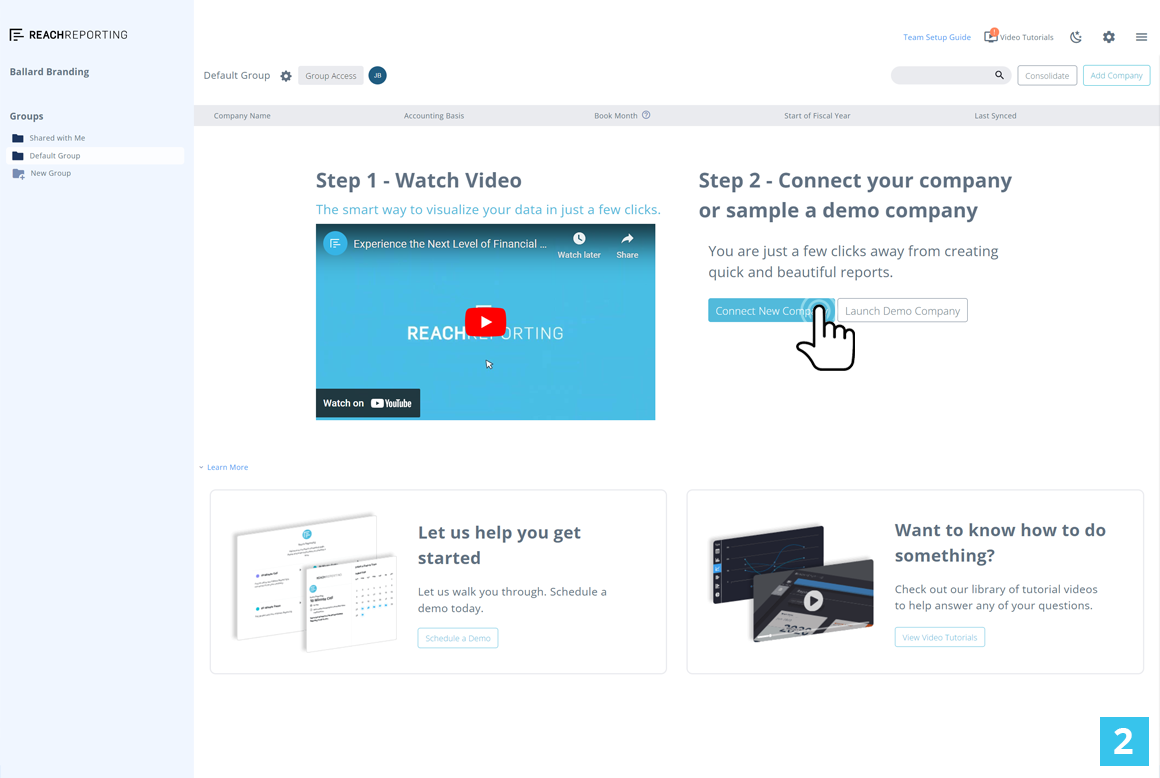Click Launch Demo Company button
Viewport: 1160px width, 778px height.
[903, 311]
